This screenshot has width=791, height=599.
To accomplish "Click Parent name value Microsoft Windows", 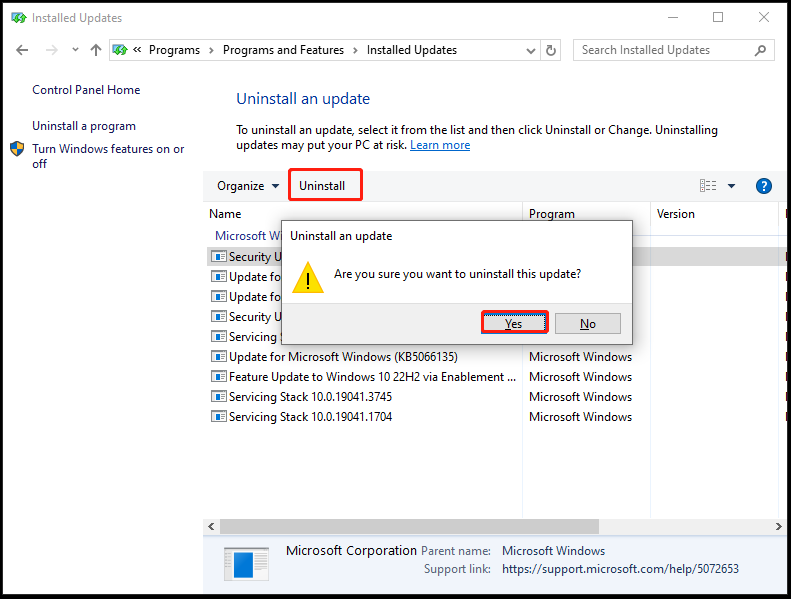I will coord(553,551).
